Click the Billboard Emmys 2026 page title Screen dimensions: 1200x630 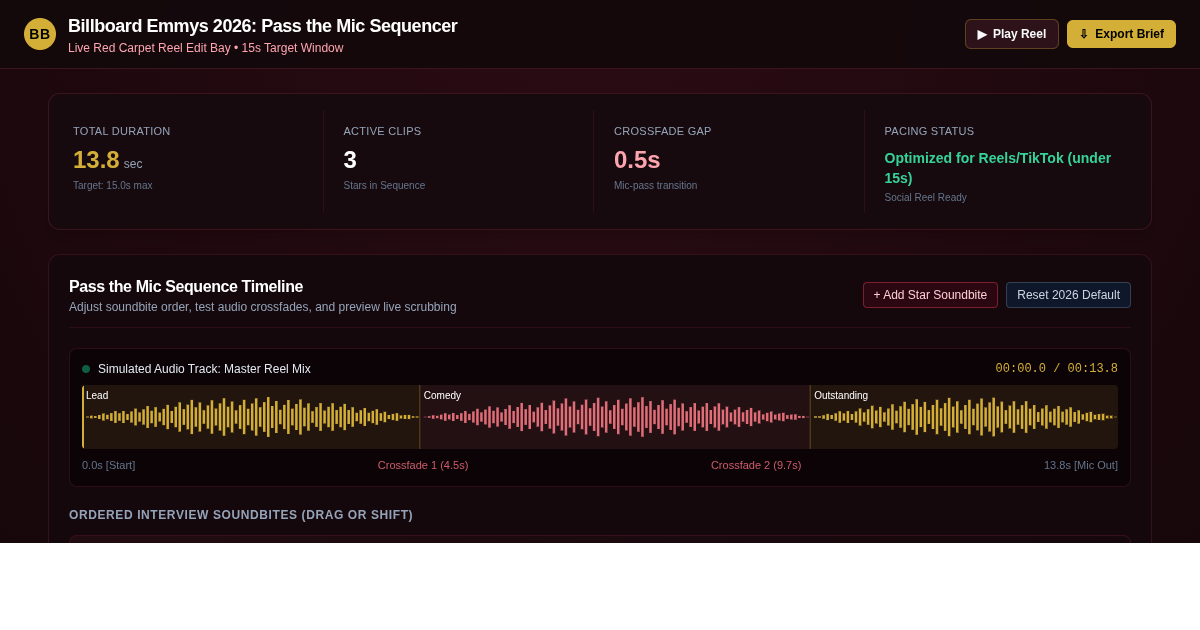[263, 26]
